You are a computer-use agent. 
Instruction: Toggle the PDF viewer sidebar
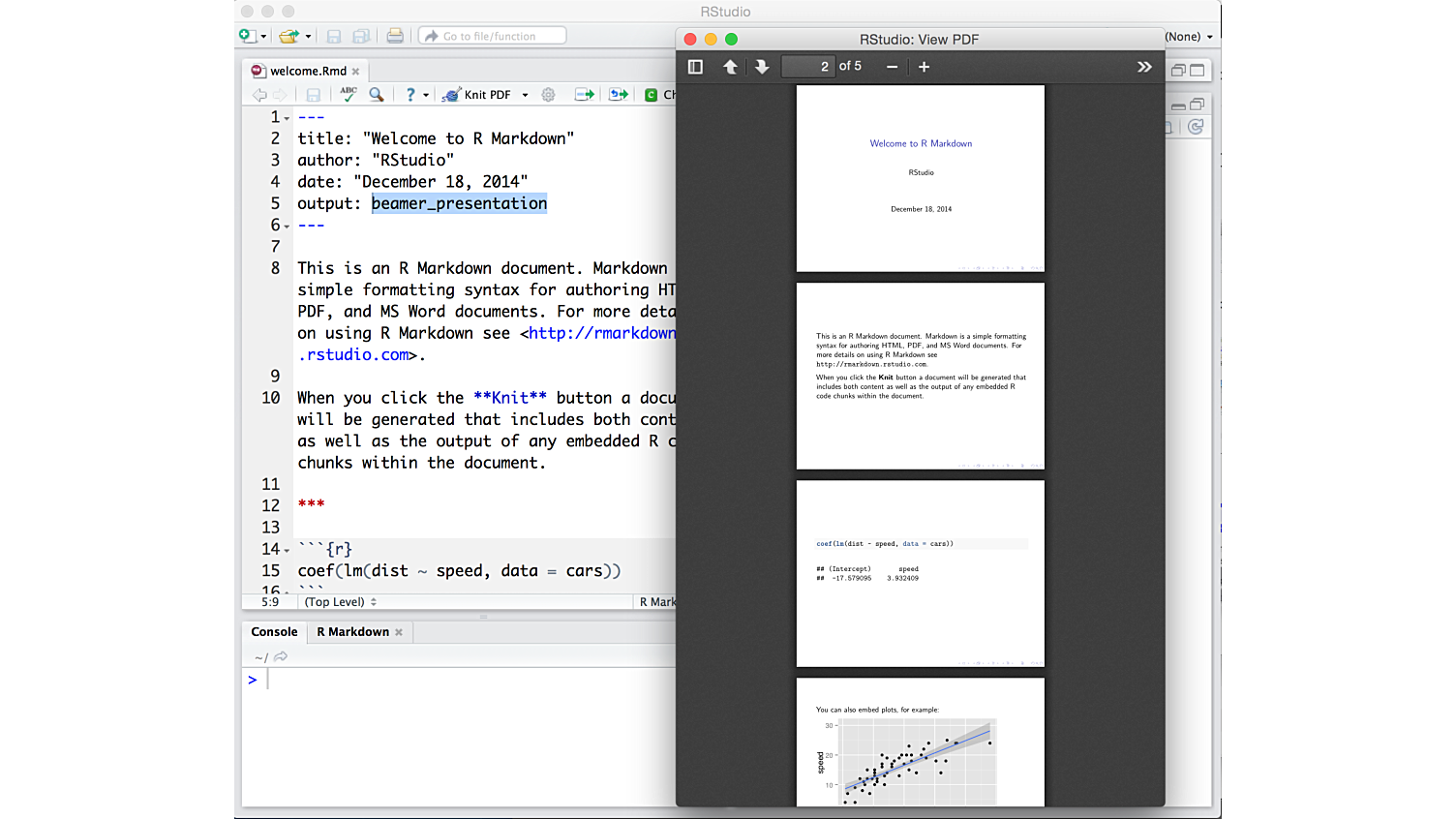695,67
